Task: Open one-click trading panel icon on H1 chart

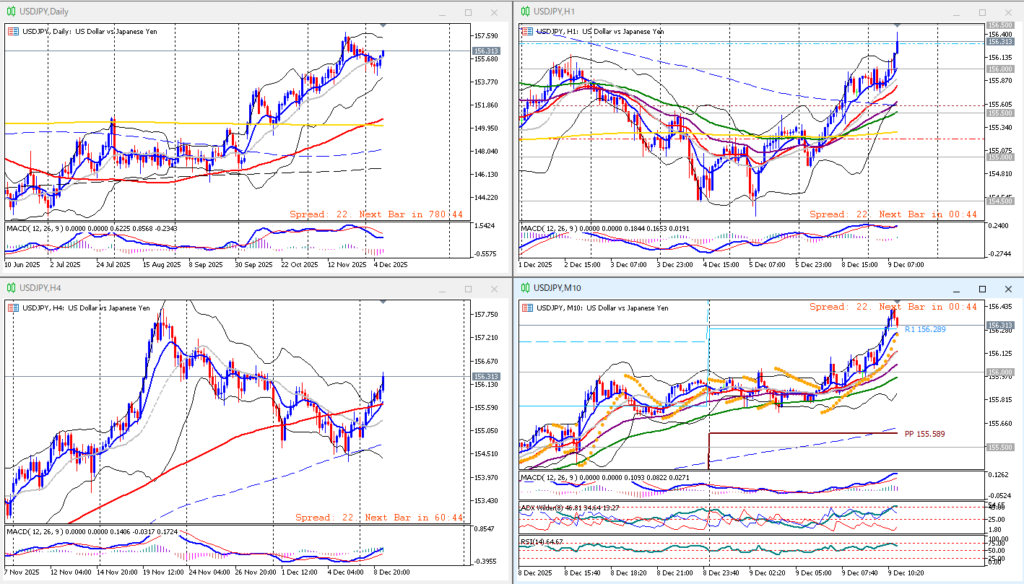Action: point(527,31)
